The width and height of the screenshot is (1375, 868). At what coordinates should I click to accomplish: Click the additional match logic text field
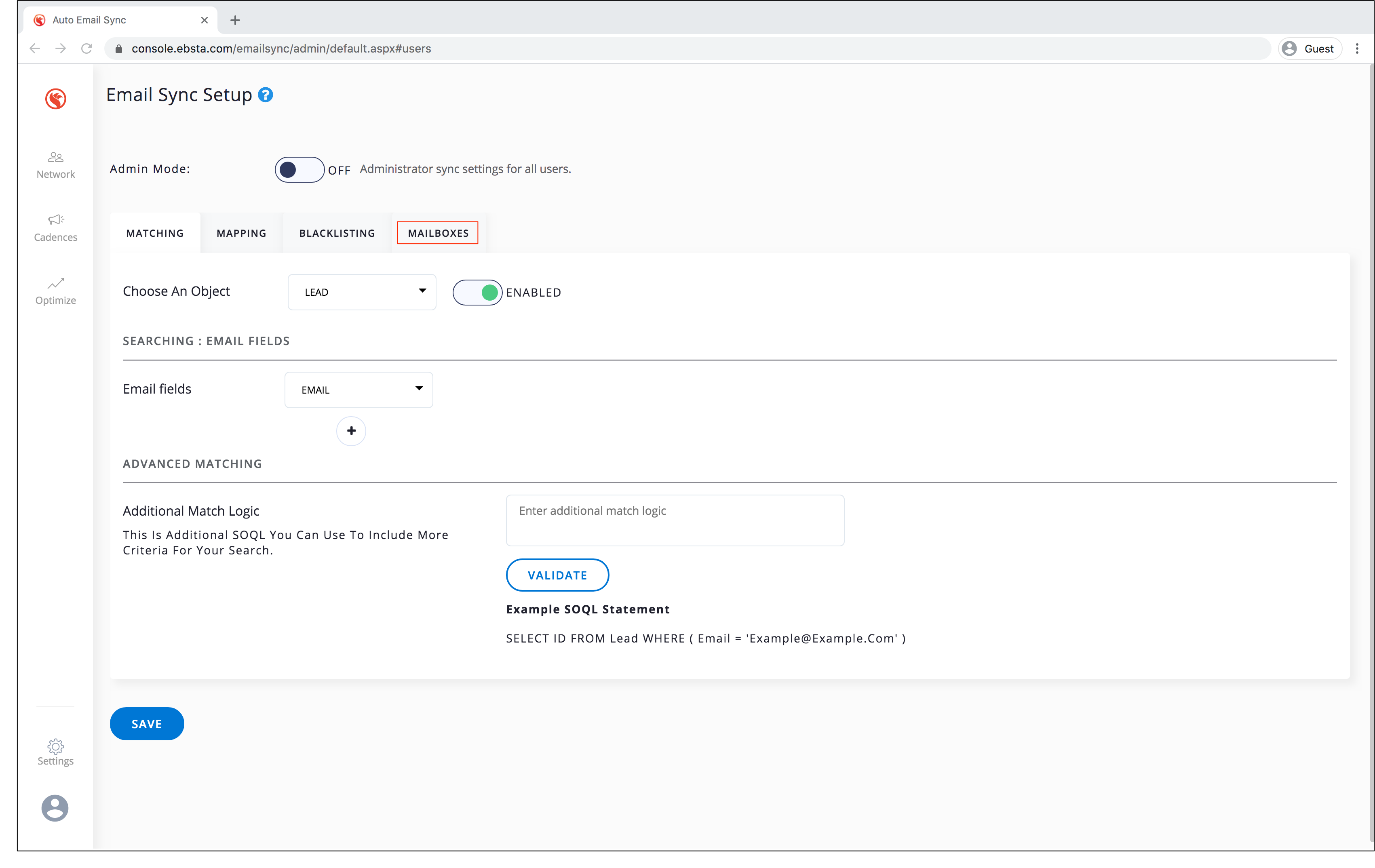click(675, 520)
